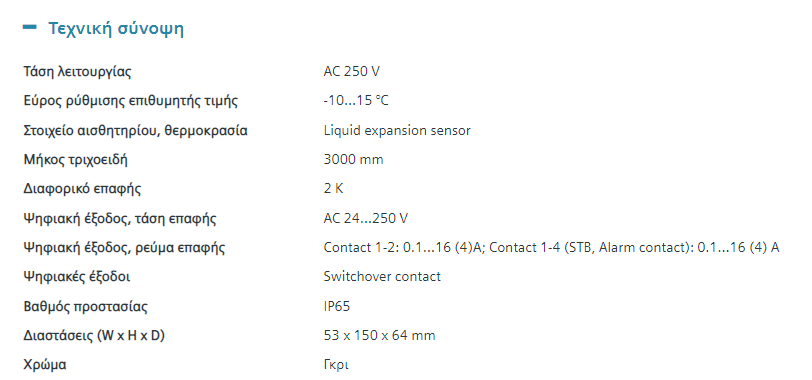The height and width of the screenshot is (380, 812).
Task: Click the AC 24...250 V value
Action: pyautogui.click(x=366, y=218)
